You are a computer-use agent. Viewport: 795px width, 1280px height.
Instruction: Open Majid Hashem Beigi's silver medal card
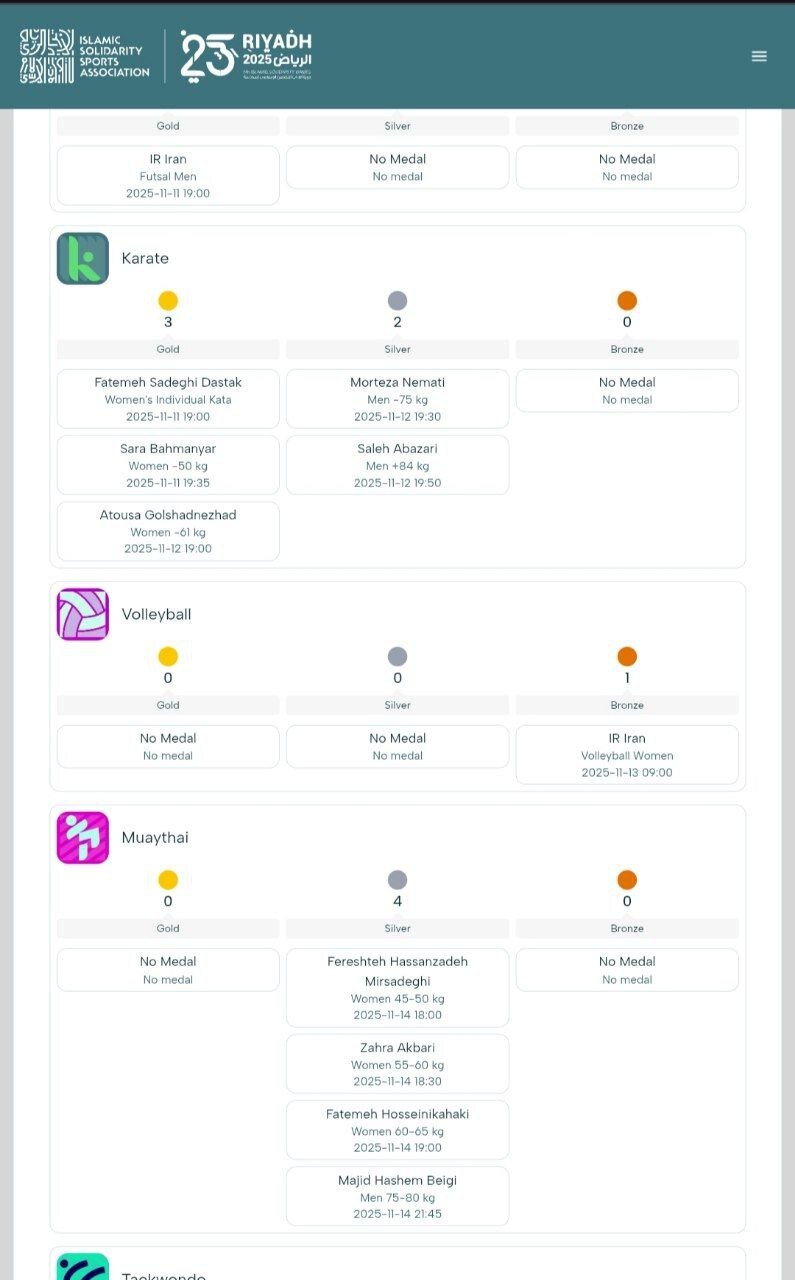[397, 1196]
